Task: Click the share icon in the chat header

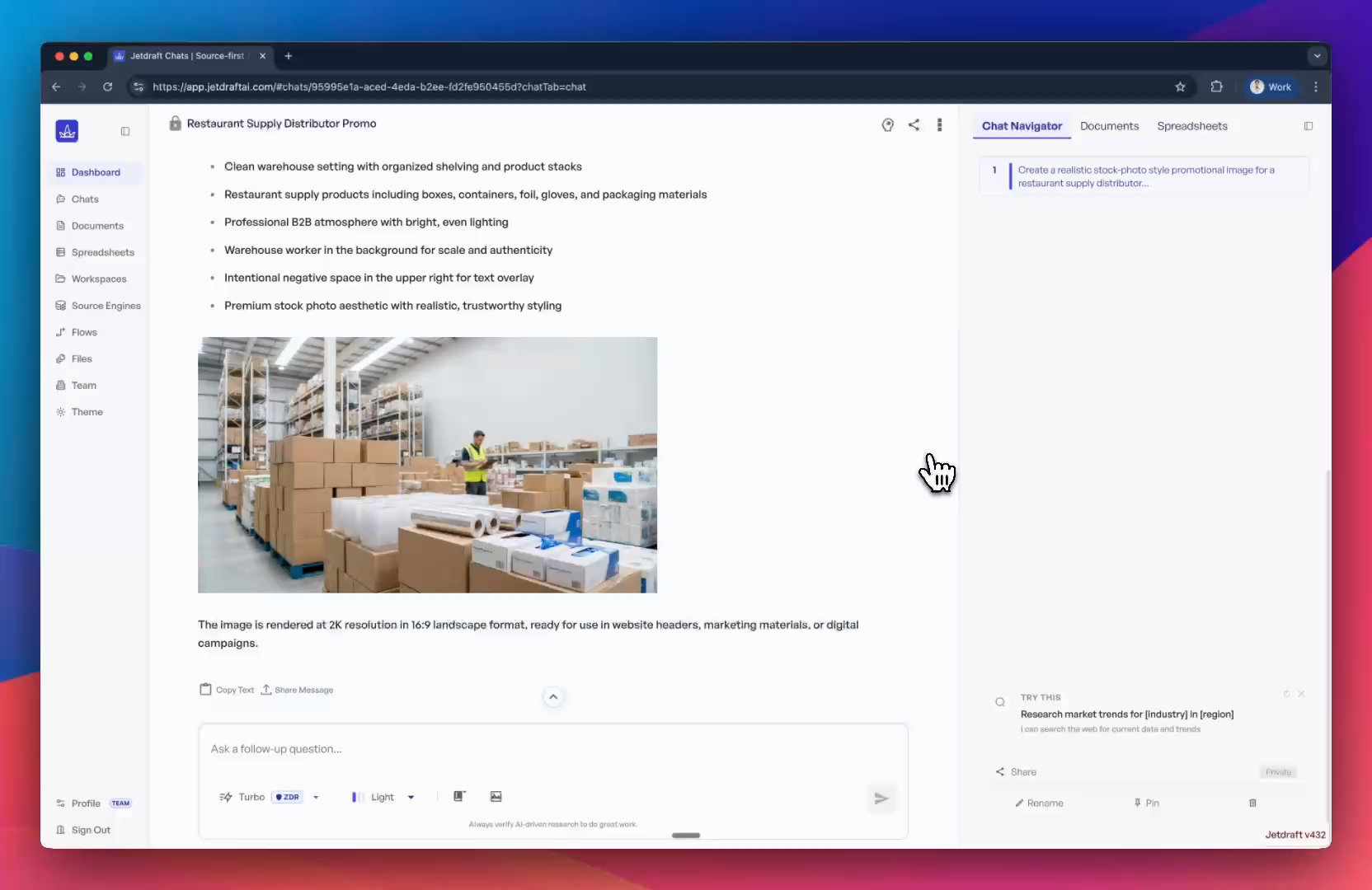Action: [914, 124]
